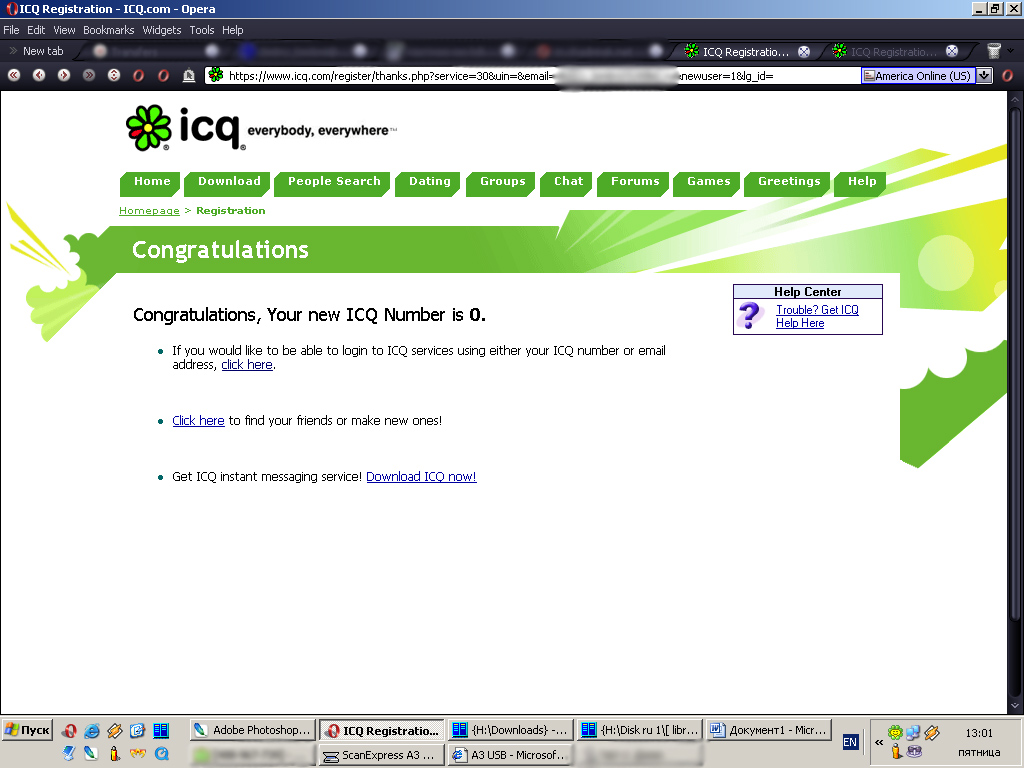
Task: Follow the Homepage breadcrumb link
Action: tap(149, 210)
